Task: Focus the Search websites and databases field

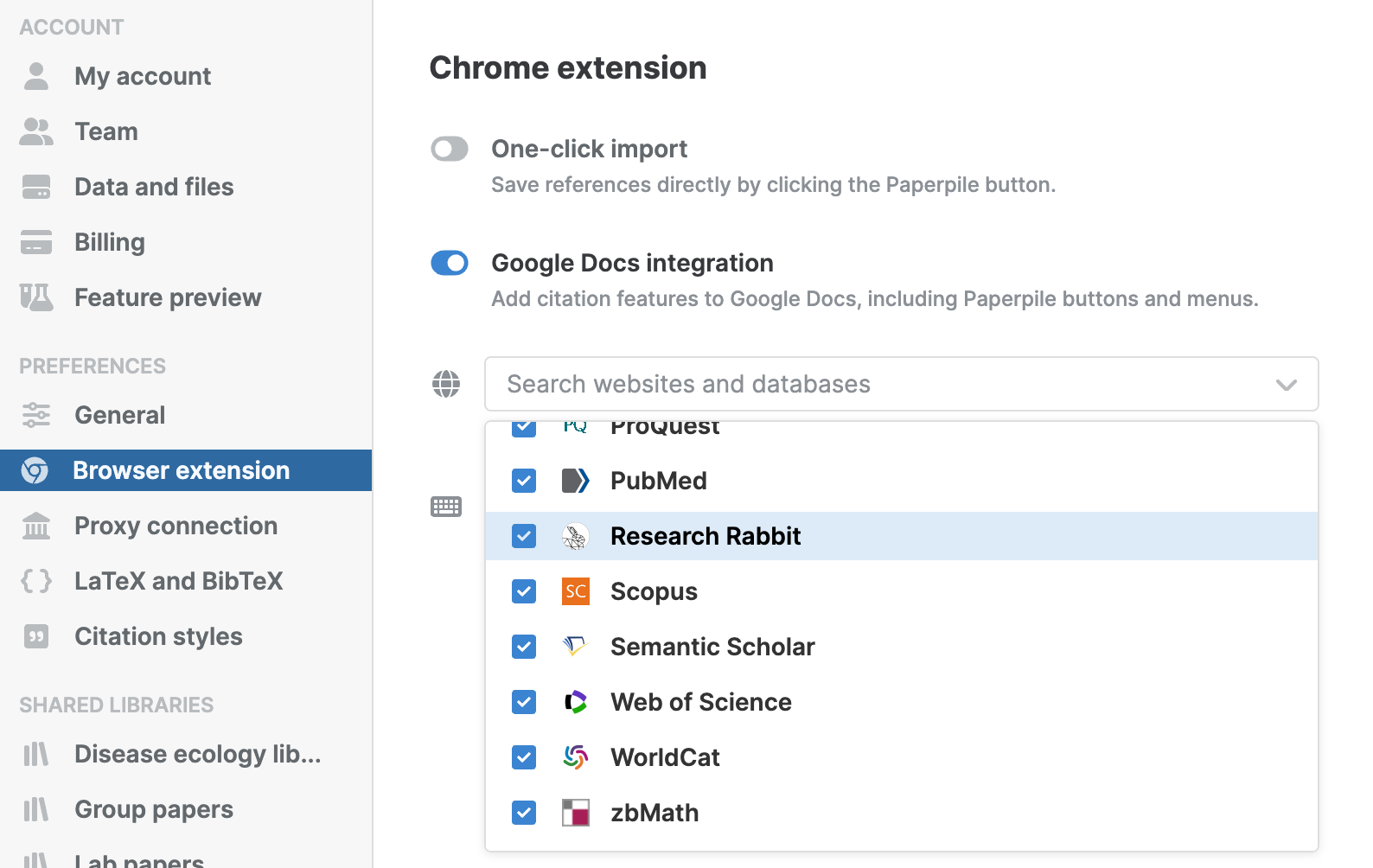Action: coord(865,384)
